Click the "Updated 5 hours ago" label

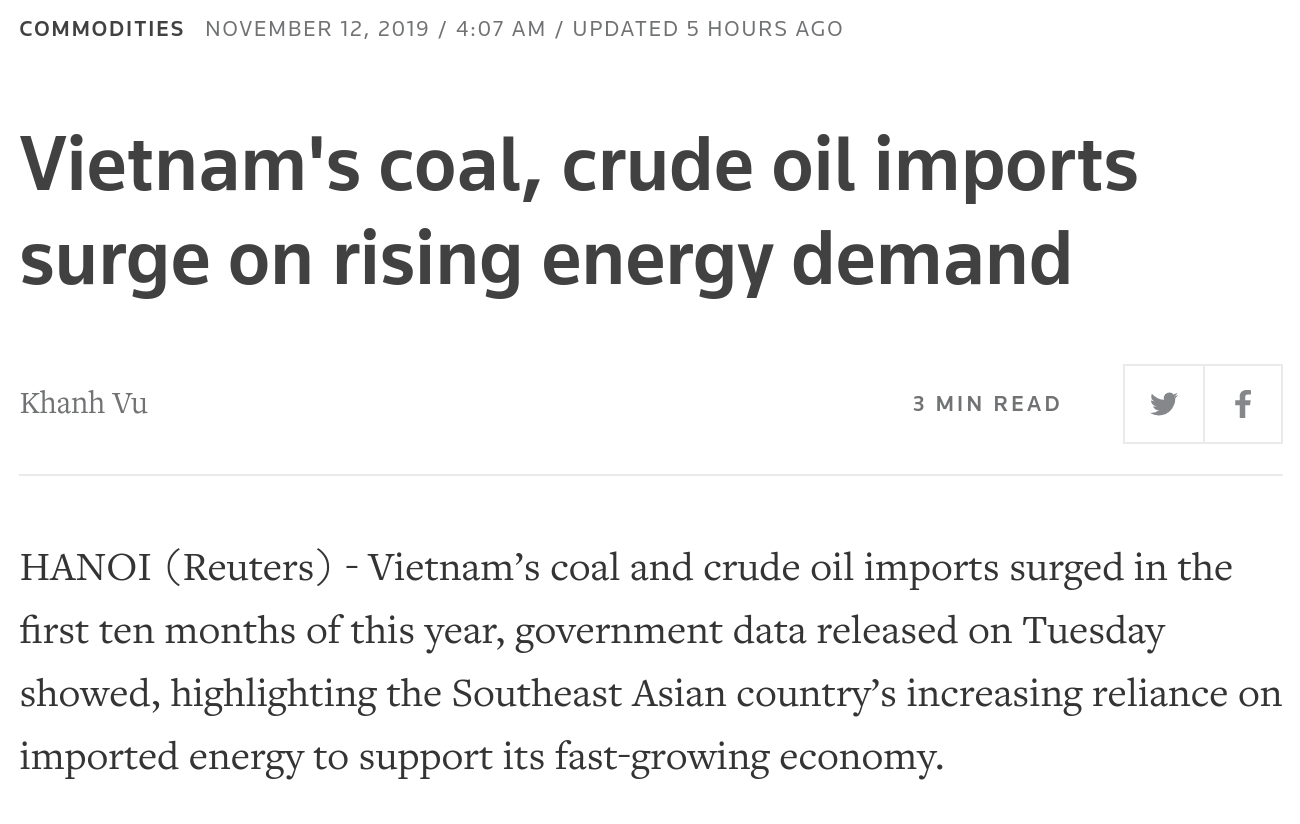click(708, 29)
